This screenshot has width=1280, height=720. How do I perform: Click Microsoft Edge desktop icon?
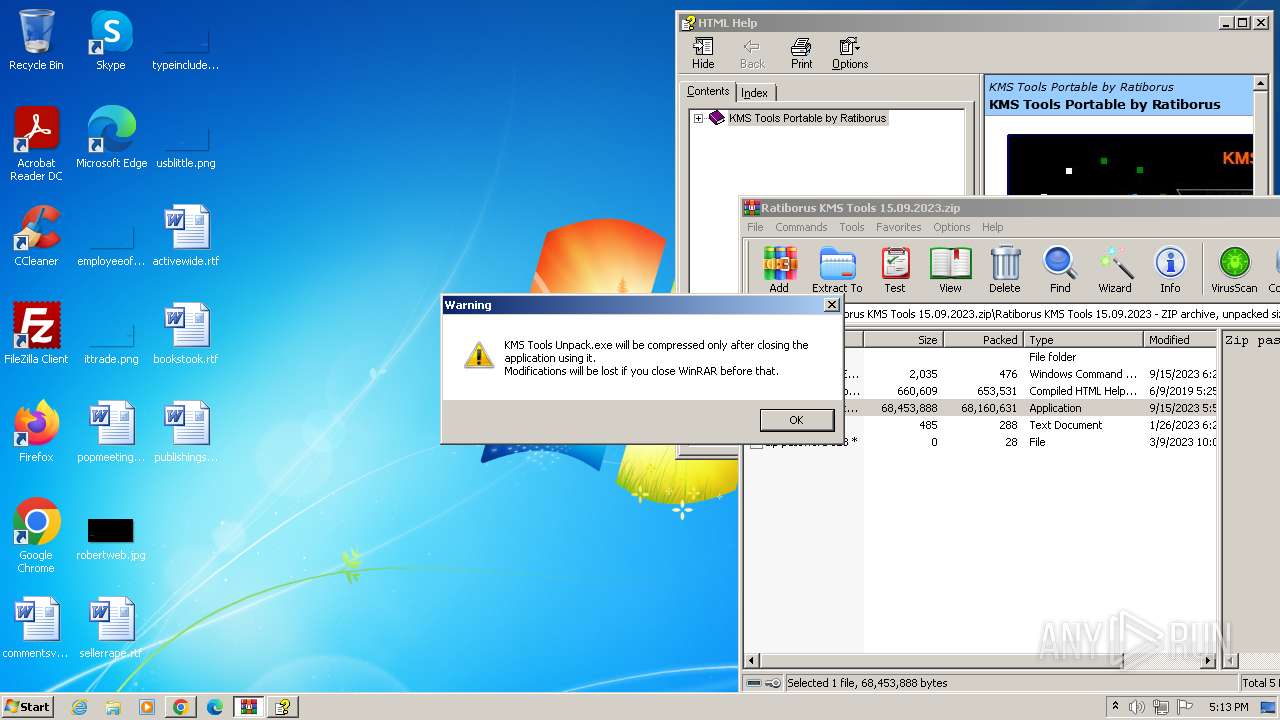point(111,138)
